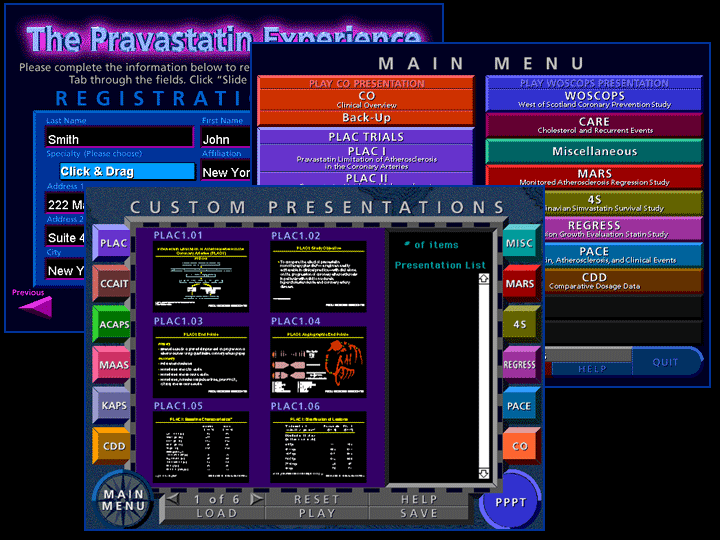720x540 pixels.
Task: Select the MISC category block
Action: point(521,243)
